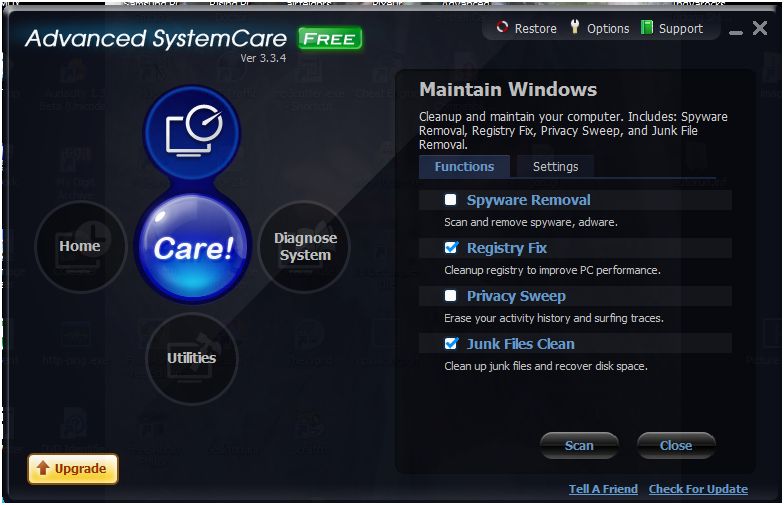Open the Check For Update link
The image size is (784, 505).
(698, 489)
